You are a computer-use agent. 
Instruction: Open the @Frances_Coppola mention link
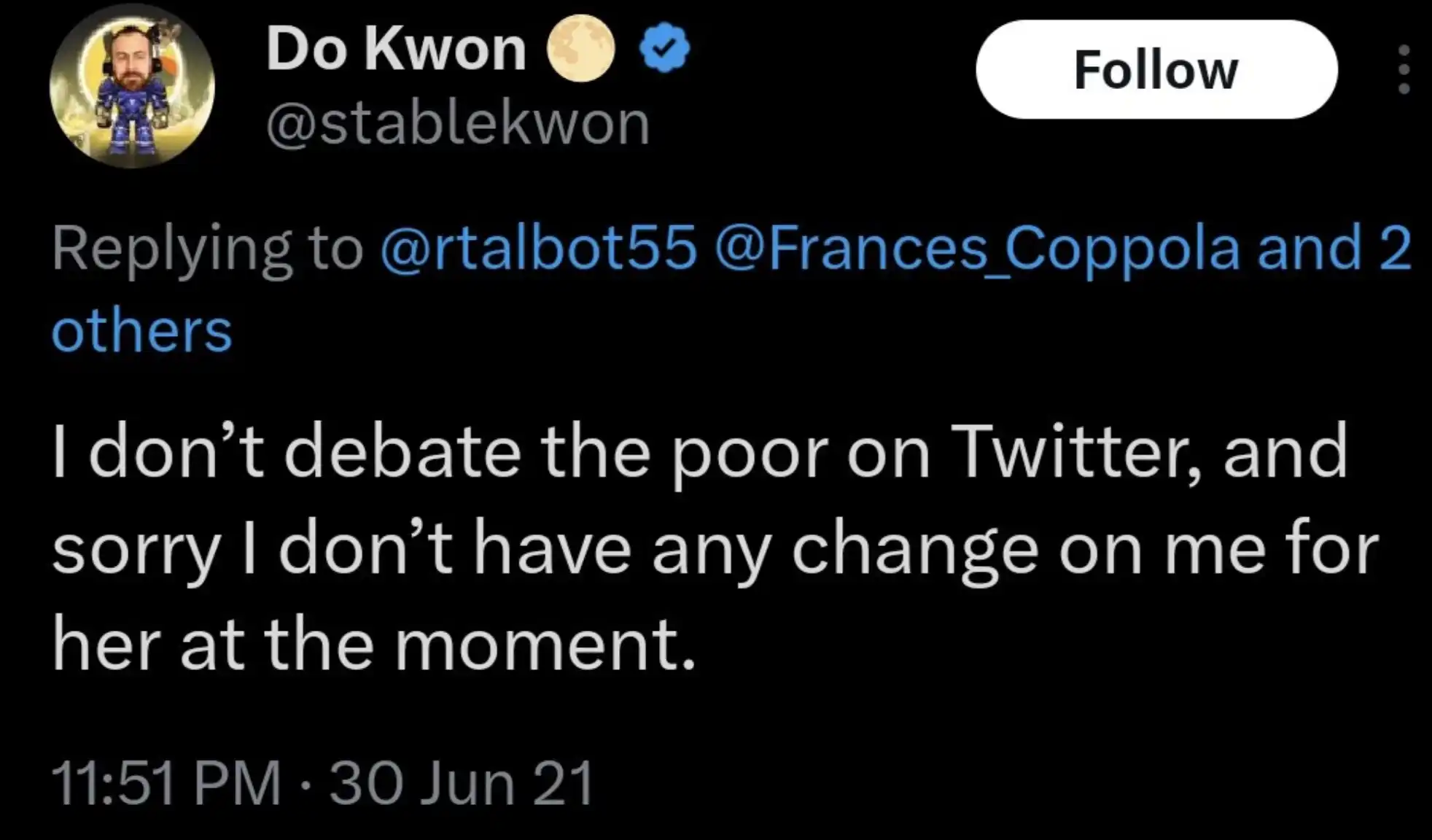[x=977, y=249]
